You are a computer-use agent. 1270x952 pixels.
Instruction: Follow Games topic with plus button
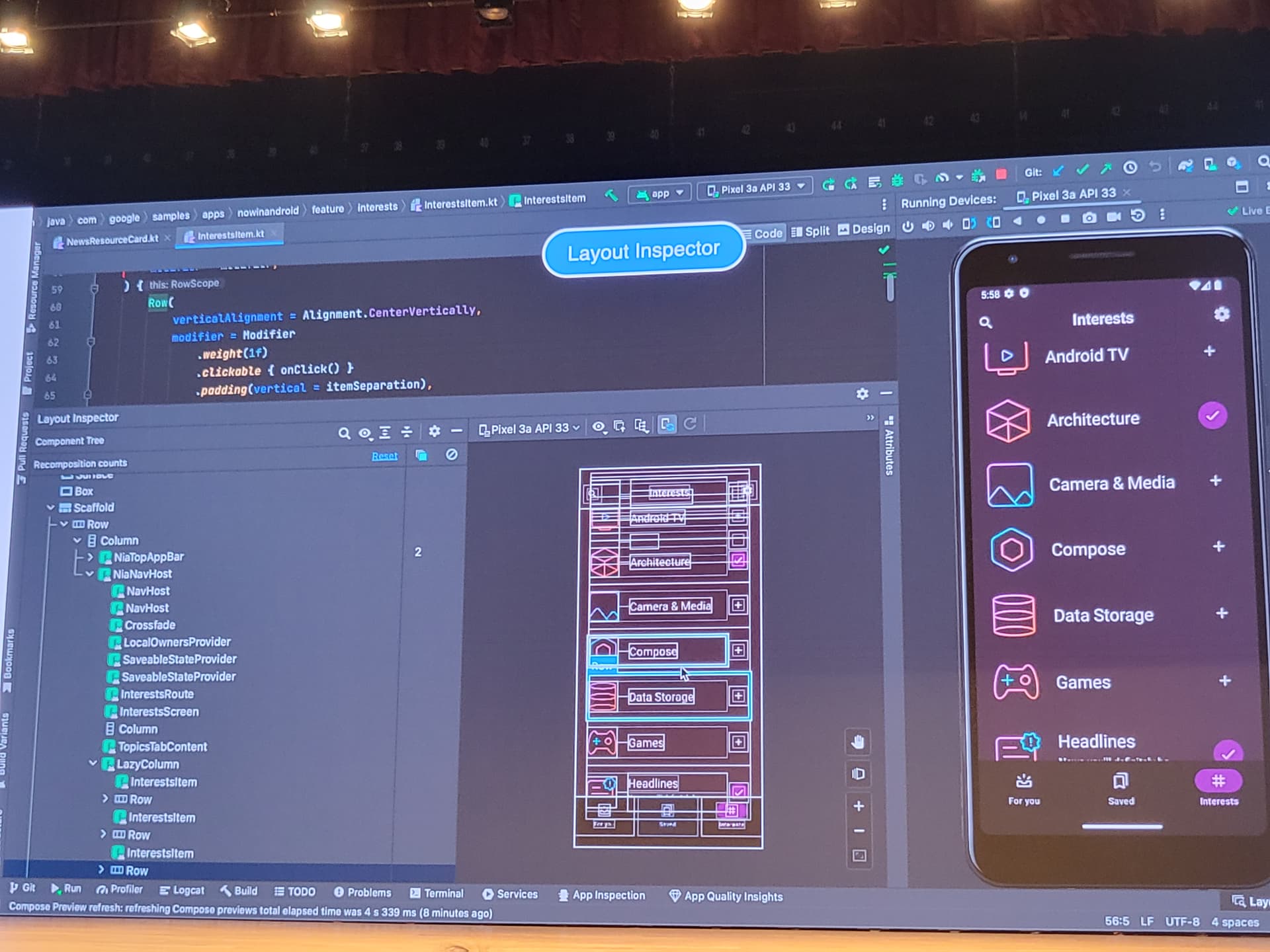click(1225, 680)
